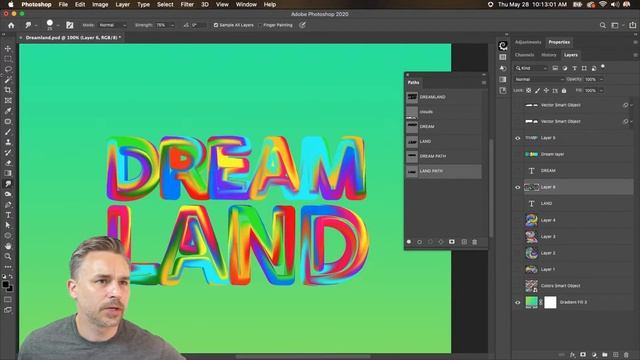Click the pressure-for-size icon in options bar
This screenshot has width=640, height=360.
click(x=302, y=25)
